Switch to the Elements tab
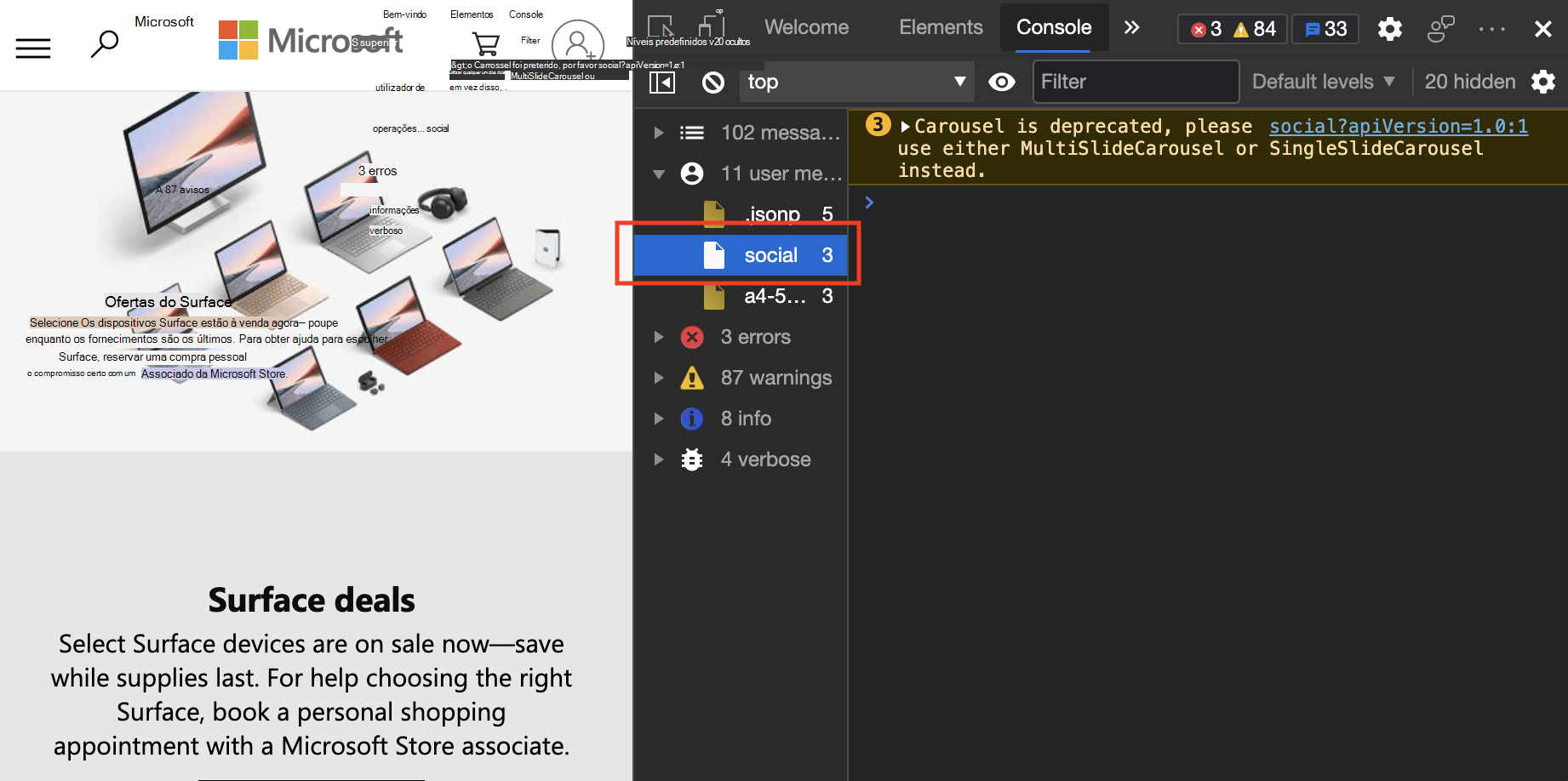 coord(941,27)
